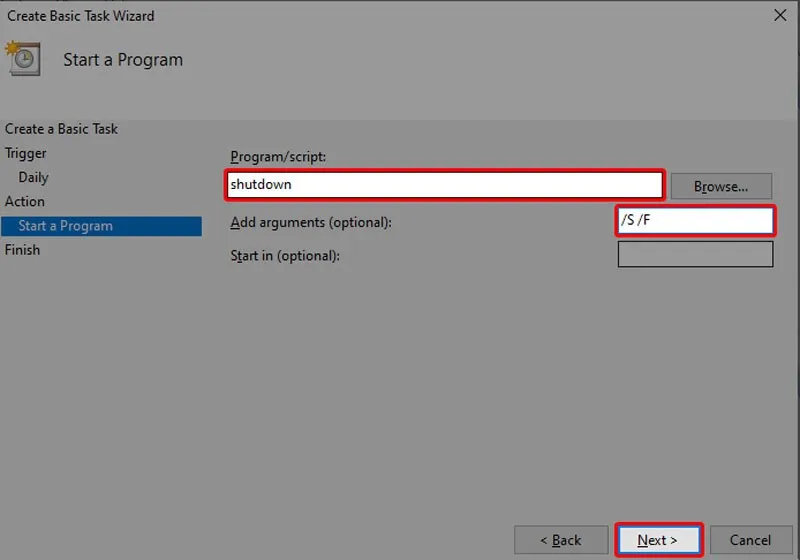This screenshot has width=800, height=560.
Task: Select the Daily step under Trigger
Action: pos(33,177)
